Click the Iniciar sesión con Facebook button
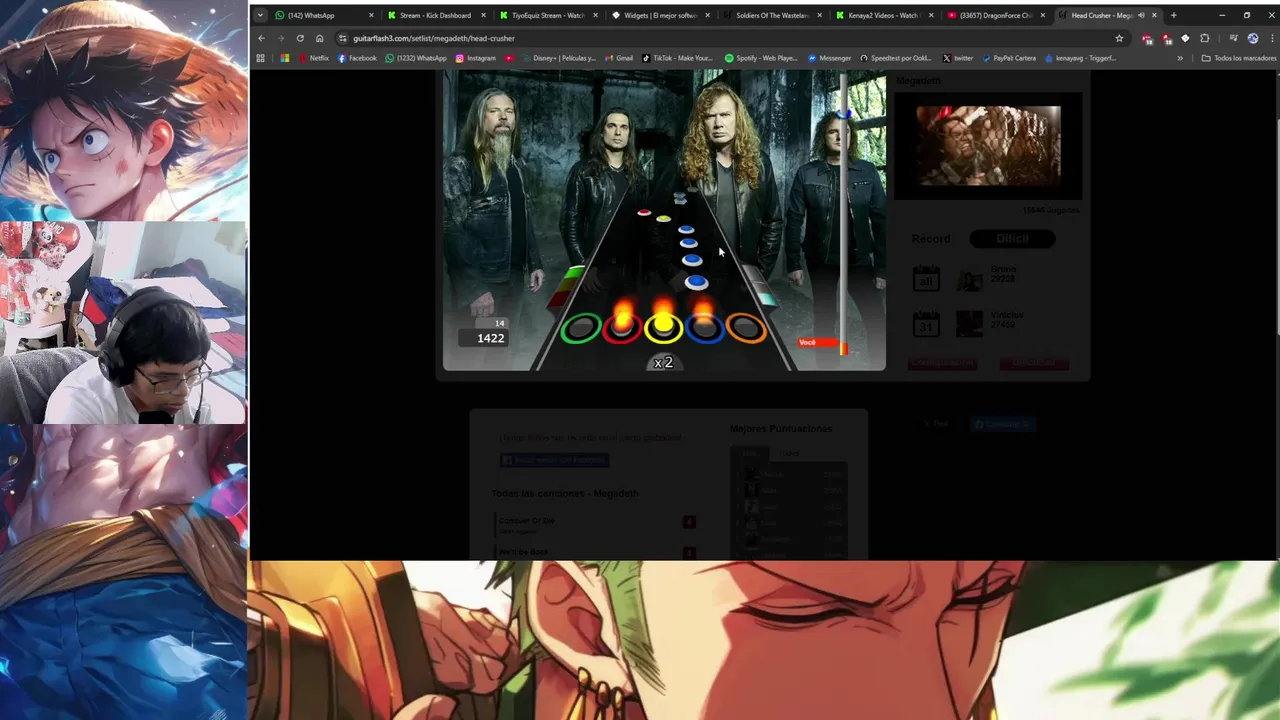 click(x=555, y=460)
